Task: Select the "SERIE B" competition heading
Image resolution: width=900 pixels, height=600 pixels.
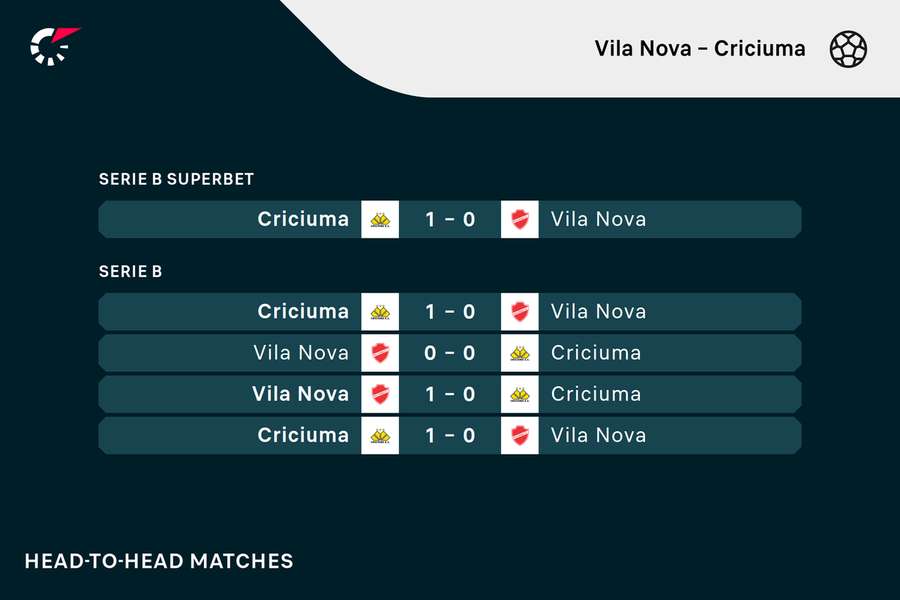Action: [x=130, y=271]
